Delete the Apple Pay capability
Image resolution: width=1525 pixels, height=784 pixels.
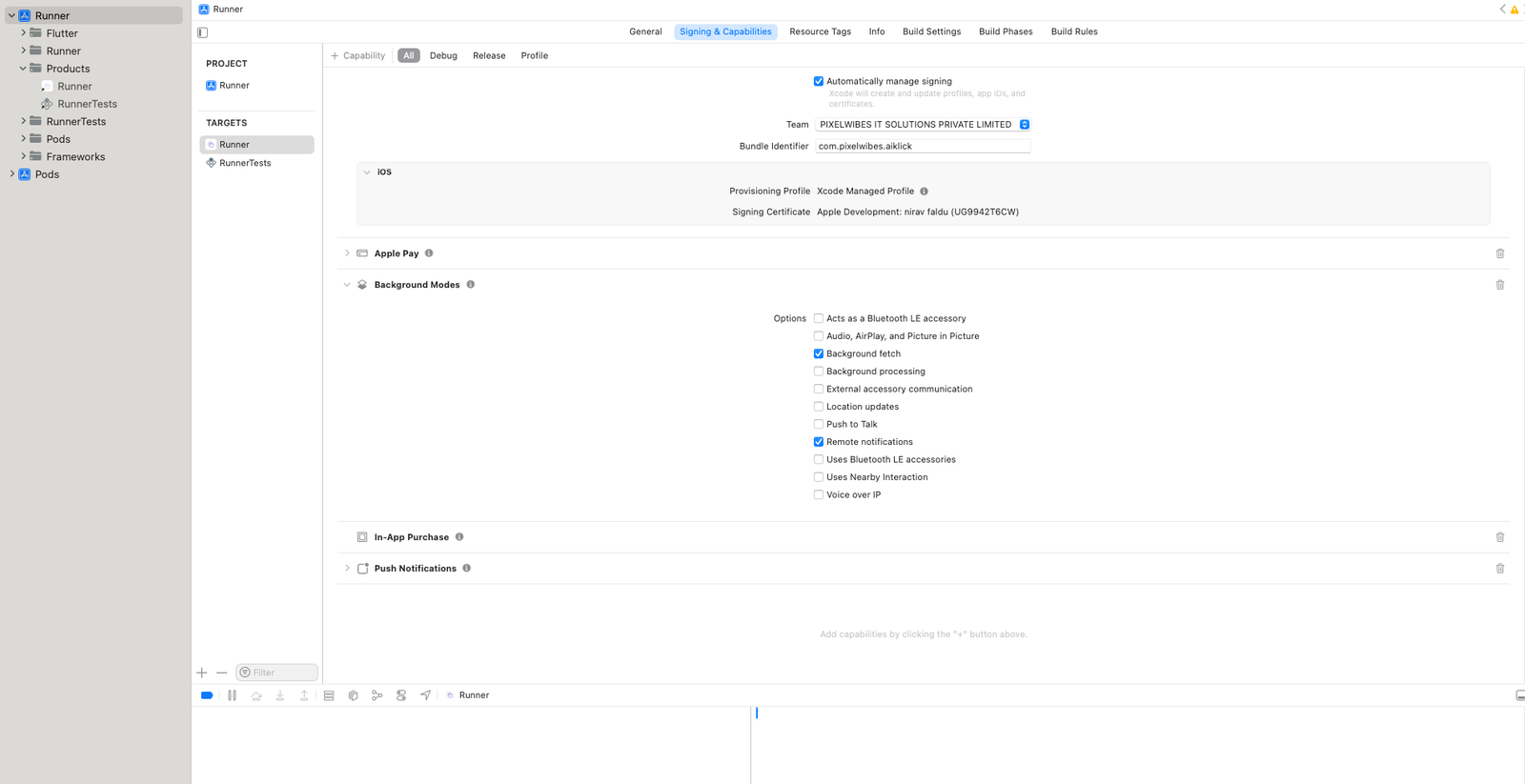coord(1499,253)
